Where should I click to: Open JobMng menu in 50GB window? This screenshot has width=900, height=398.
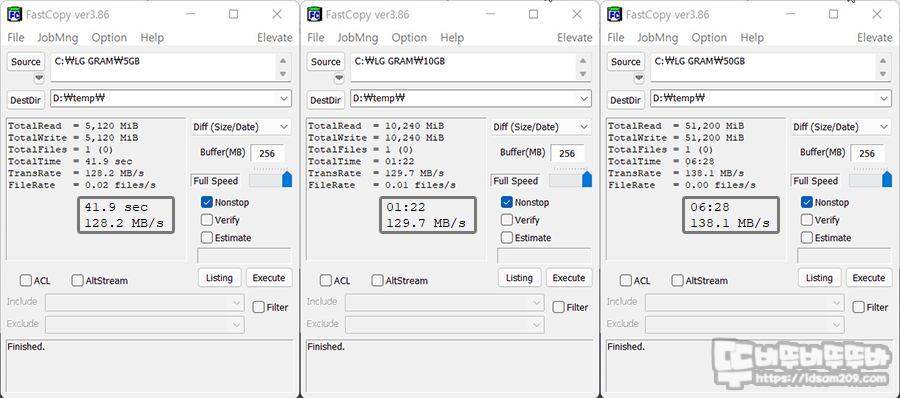[657, 37]
